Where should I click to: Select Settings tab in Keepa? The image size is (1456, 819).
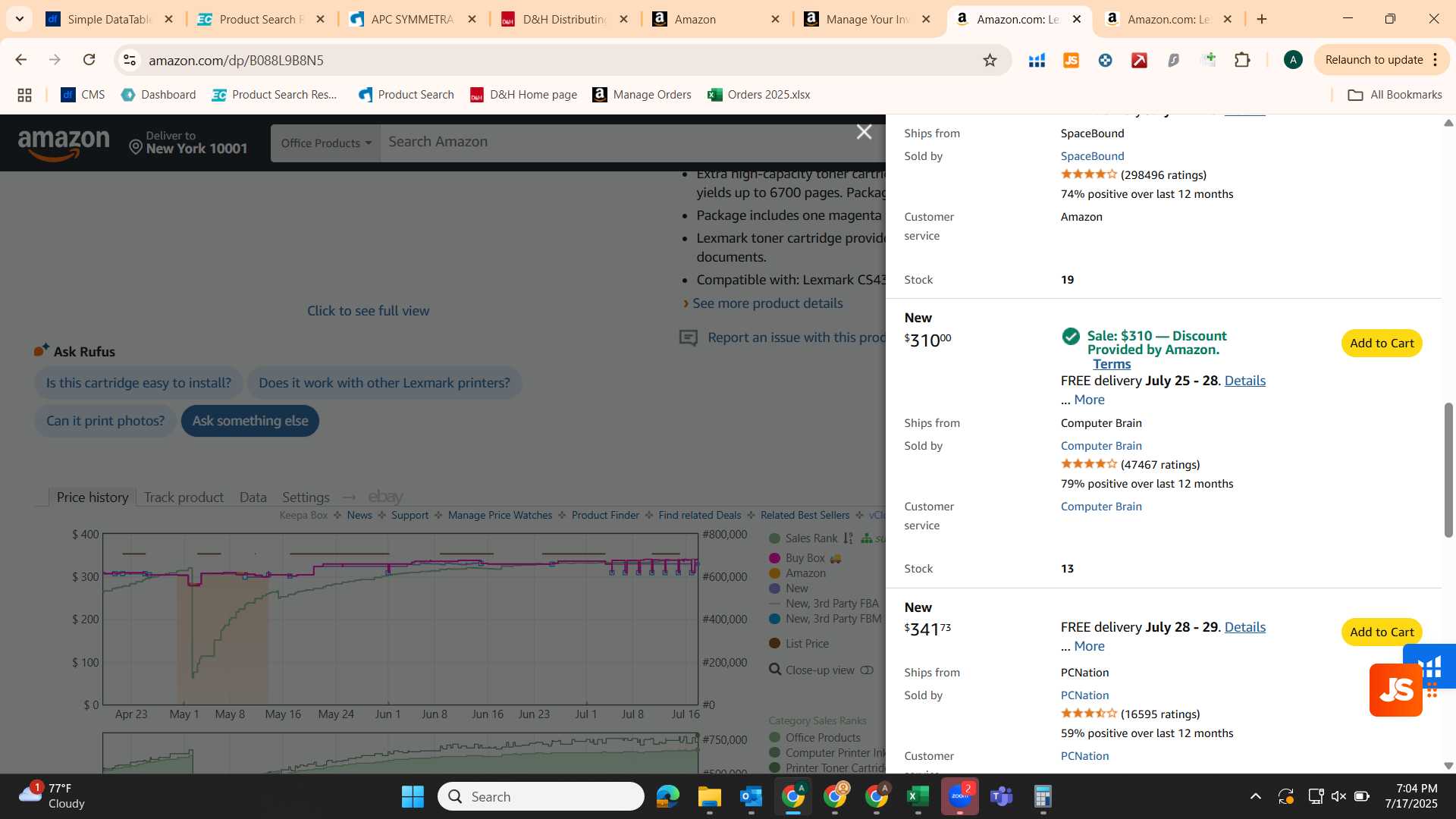306,497
